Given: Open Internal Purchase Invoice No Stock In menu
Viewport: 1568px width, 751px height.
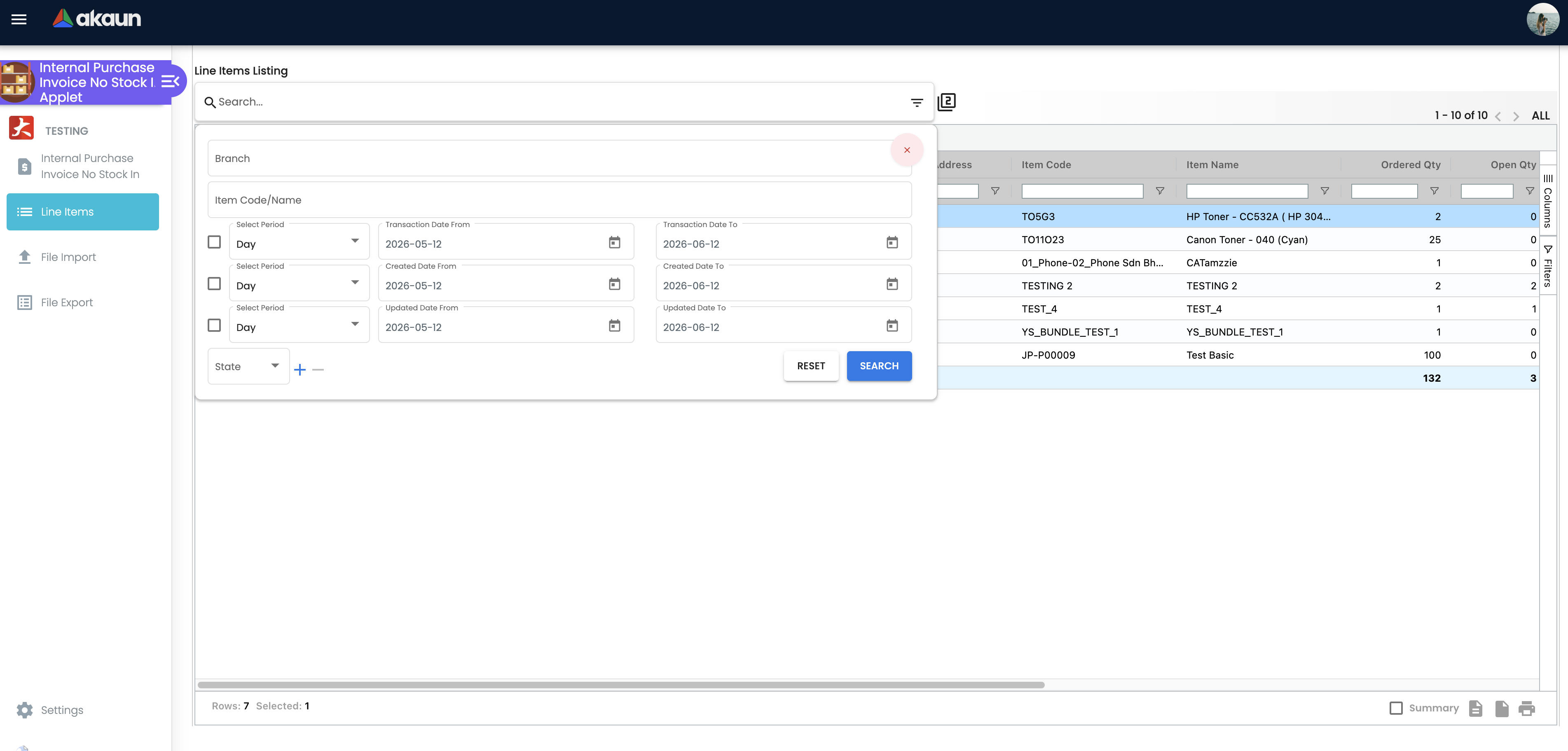Looking at the screenshot, I should [83, 166].
